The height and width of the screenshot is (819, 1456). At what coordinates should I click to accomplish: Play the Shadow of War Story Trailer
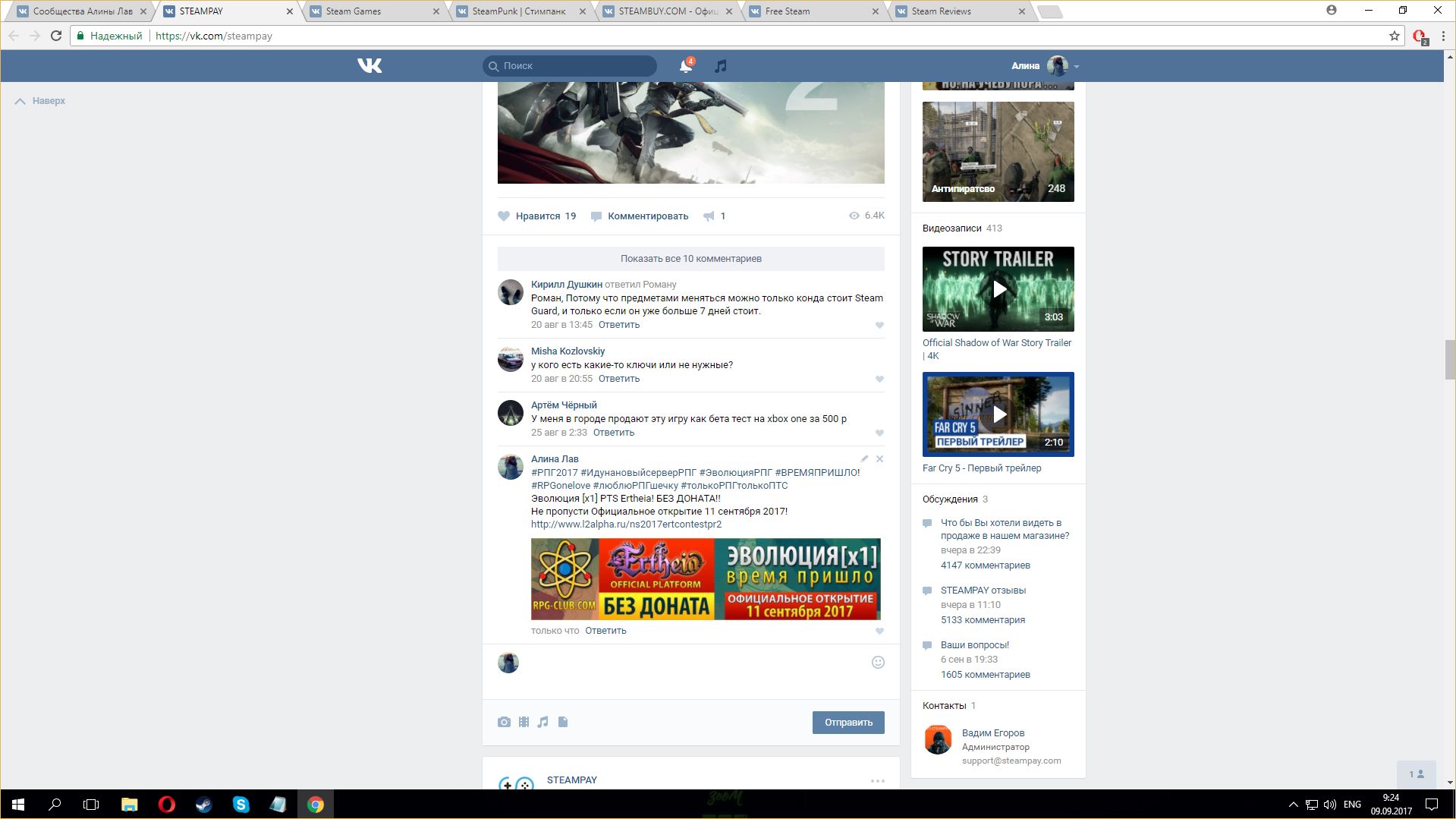998,289
